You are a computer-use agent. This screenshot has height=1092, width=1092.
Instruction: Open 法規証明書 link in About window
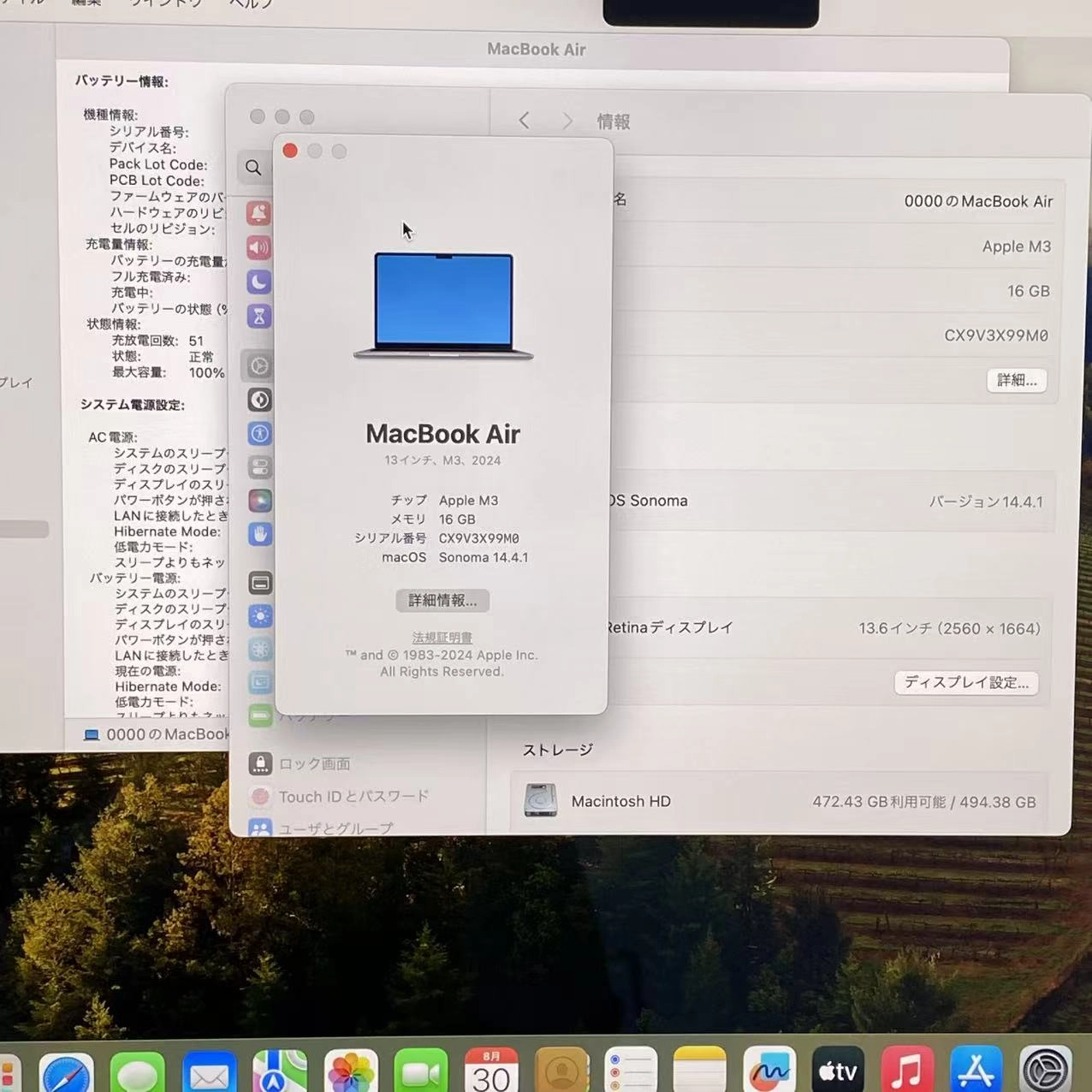point(442,638)
